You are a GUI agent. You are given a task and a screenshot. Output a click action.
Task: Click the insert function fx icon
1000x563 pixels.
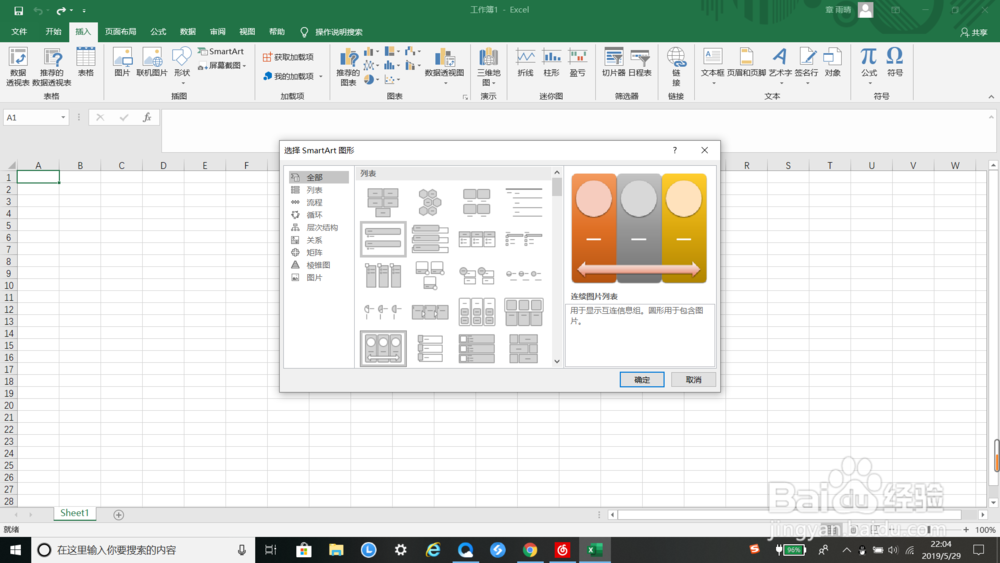(147, 117)
